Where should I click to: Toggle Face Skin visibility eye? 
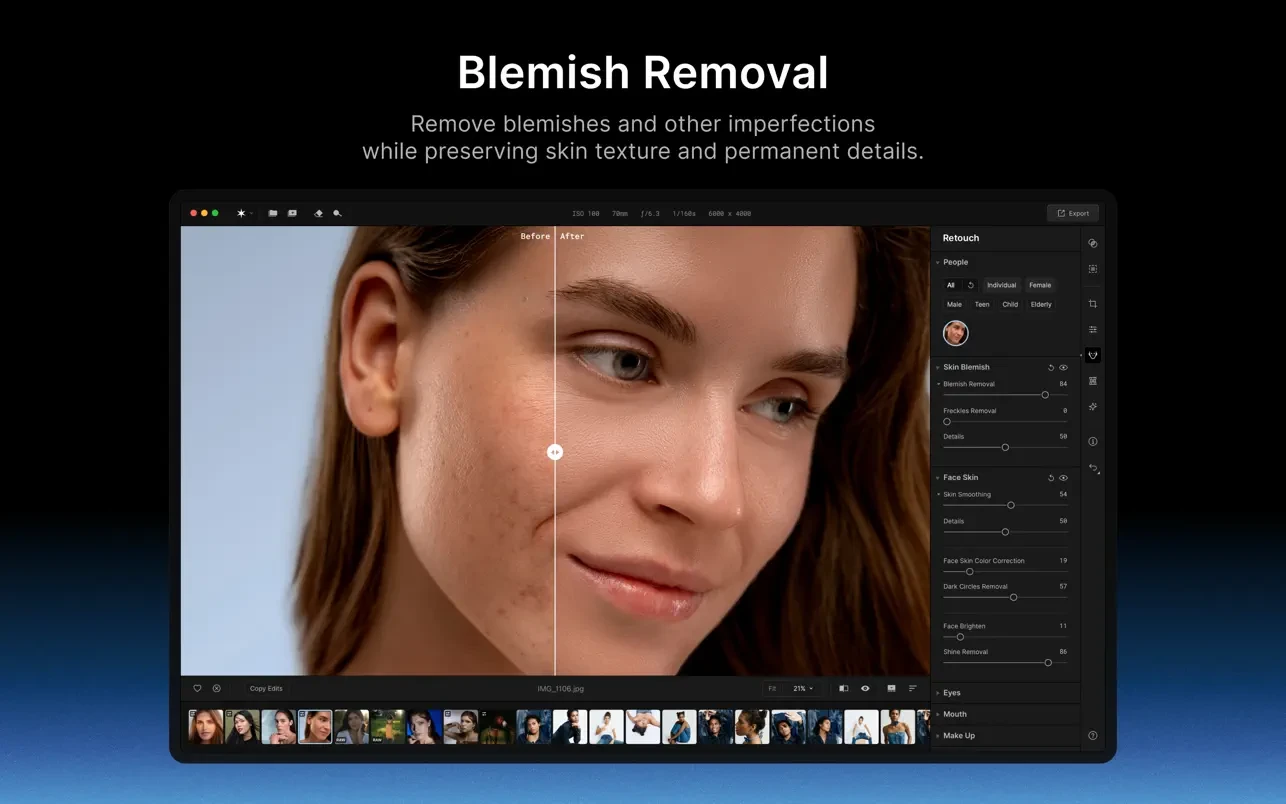[x=1063, y=478]
